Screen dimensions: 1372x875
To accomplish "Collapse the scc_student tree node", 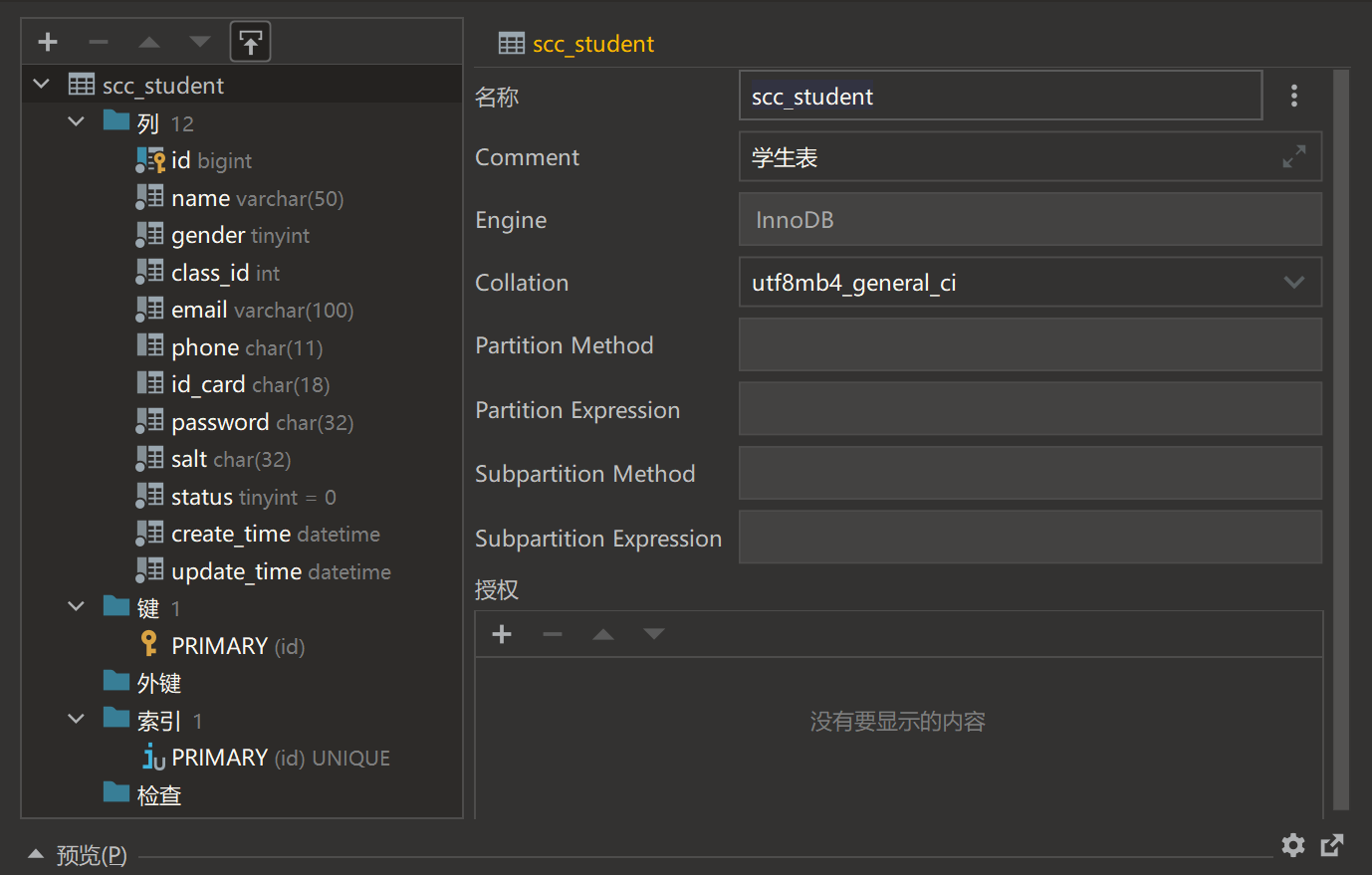I will tap(41, 84).
